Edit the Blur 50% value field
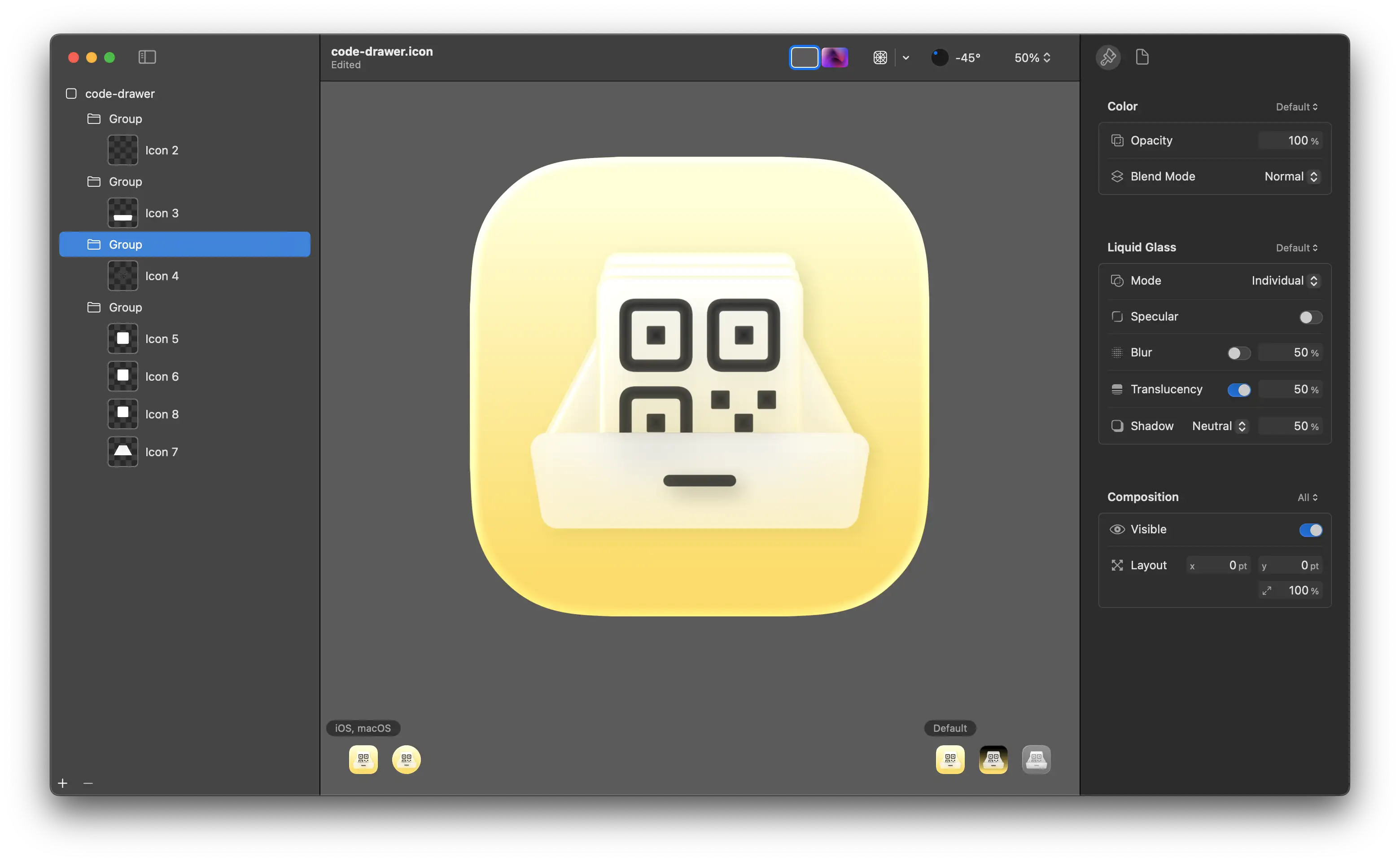Image resolution: width=1400 pixels, height=862 pixels. point(1290,353)
